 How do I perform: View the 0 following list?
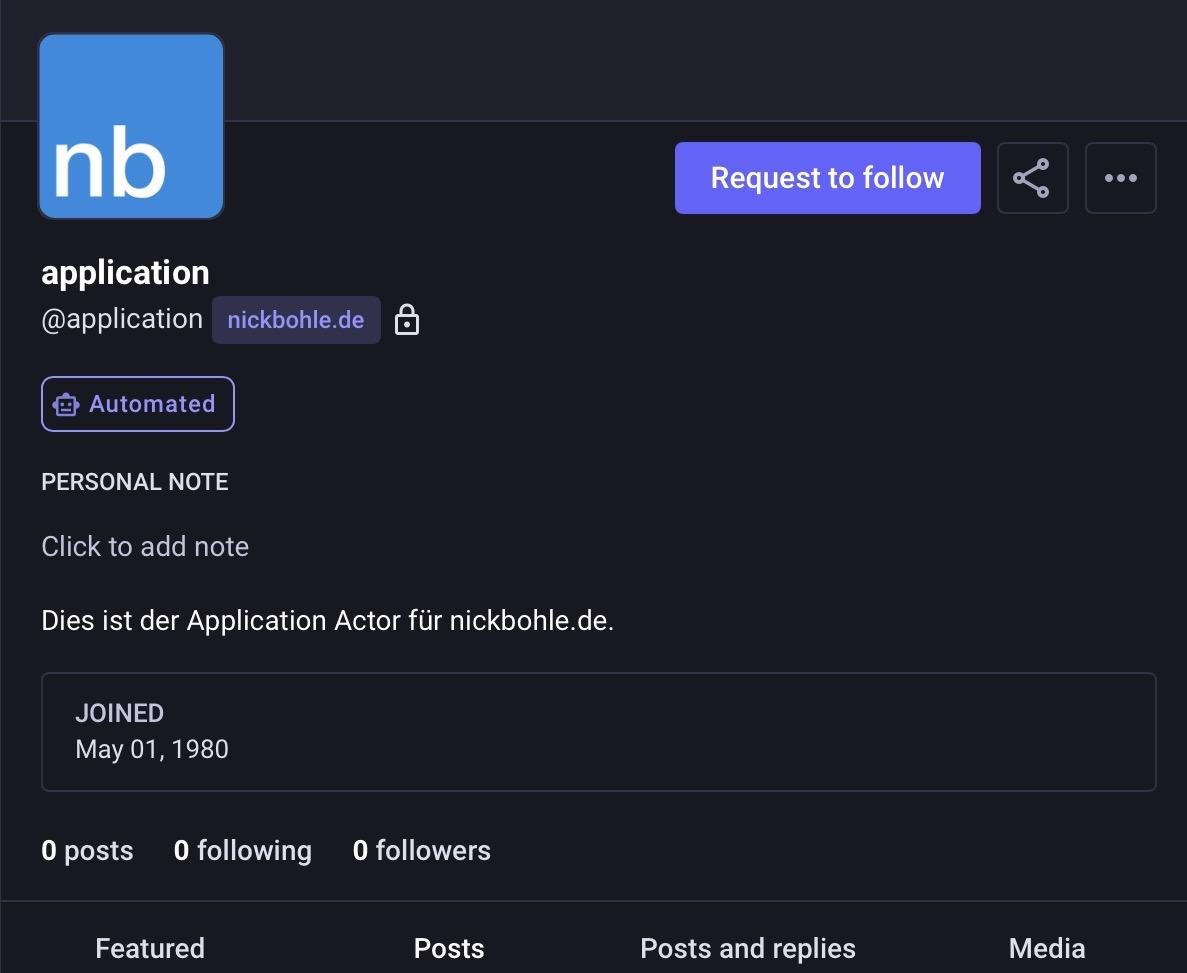[243, 851]
